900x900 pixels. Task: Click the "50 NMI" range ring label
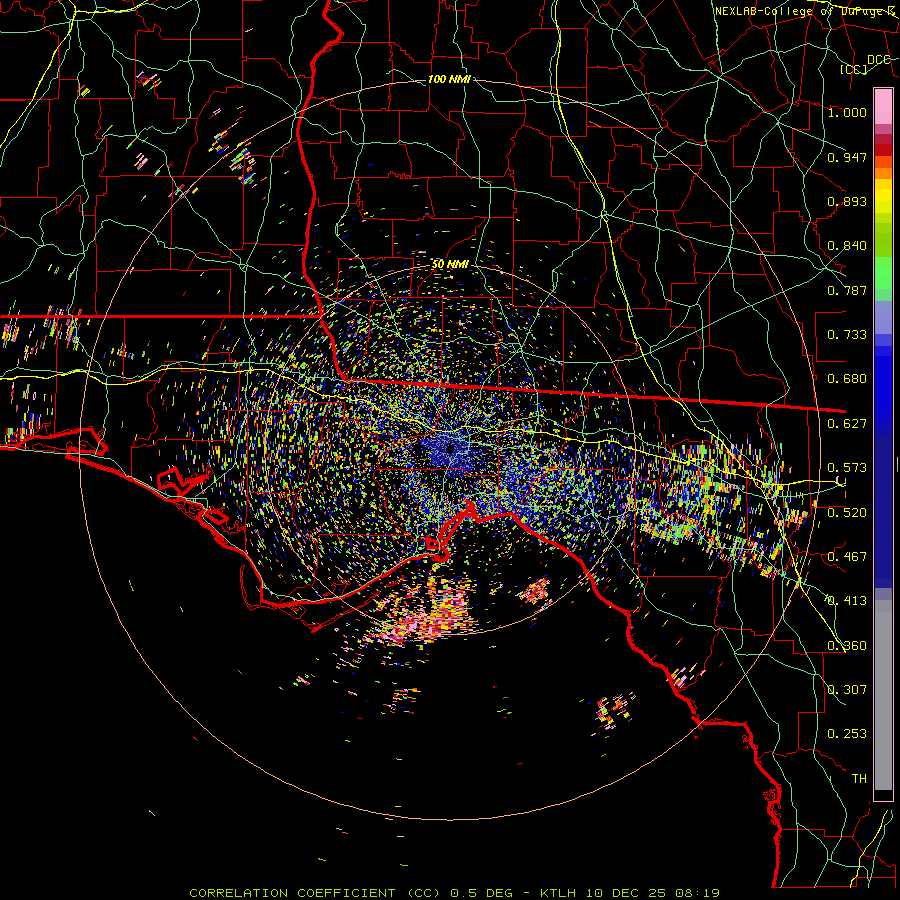point(450,264)
